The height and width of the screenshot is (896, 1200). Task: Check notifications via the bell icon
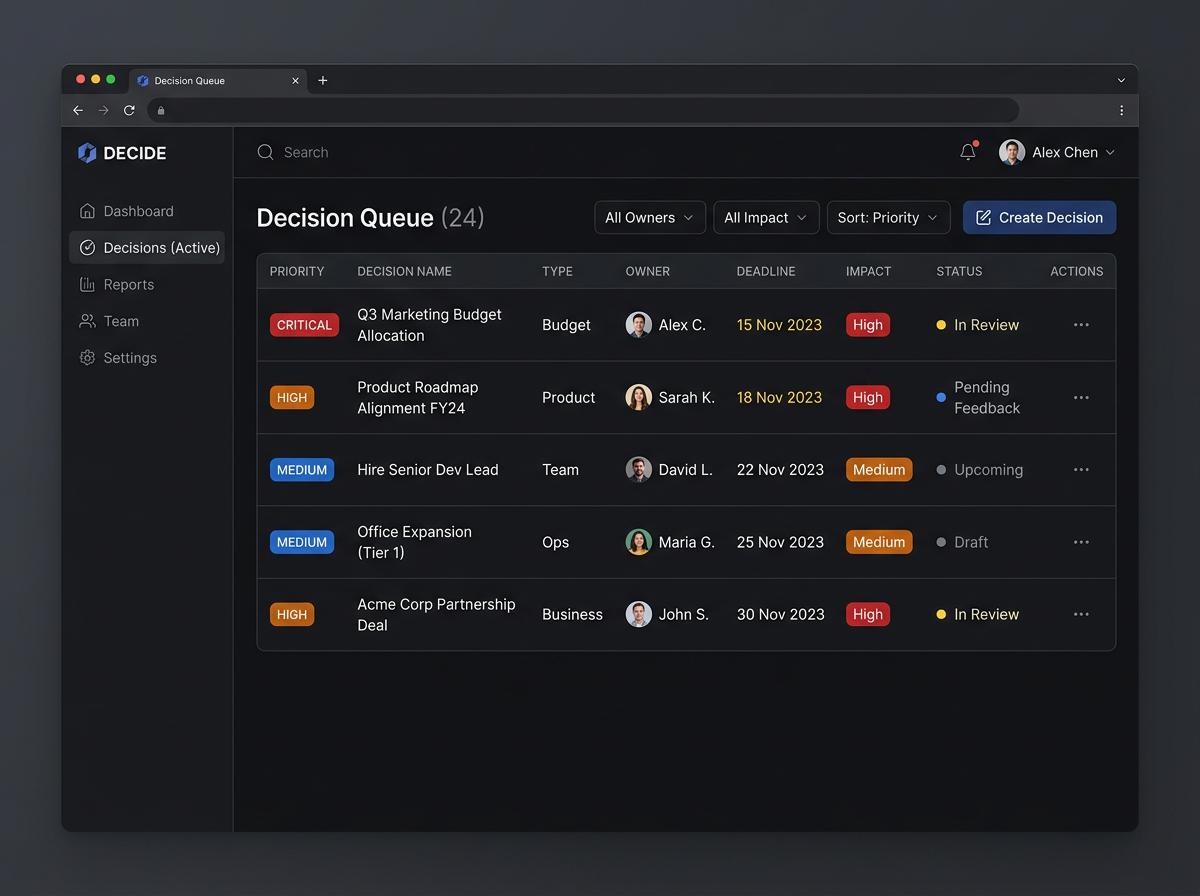[966, 151]
